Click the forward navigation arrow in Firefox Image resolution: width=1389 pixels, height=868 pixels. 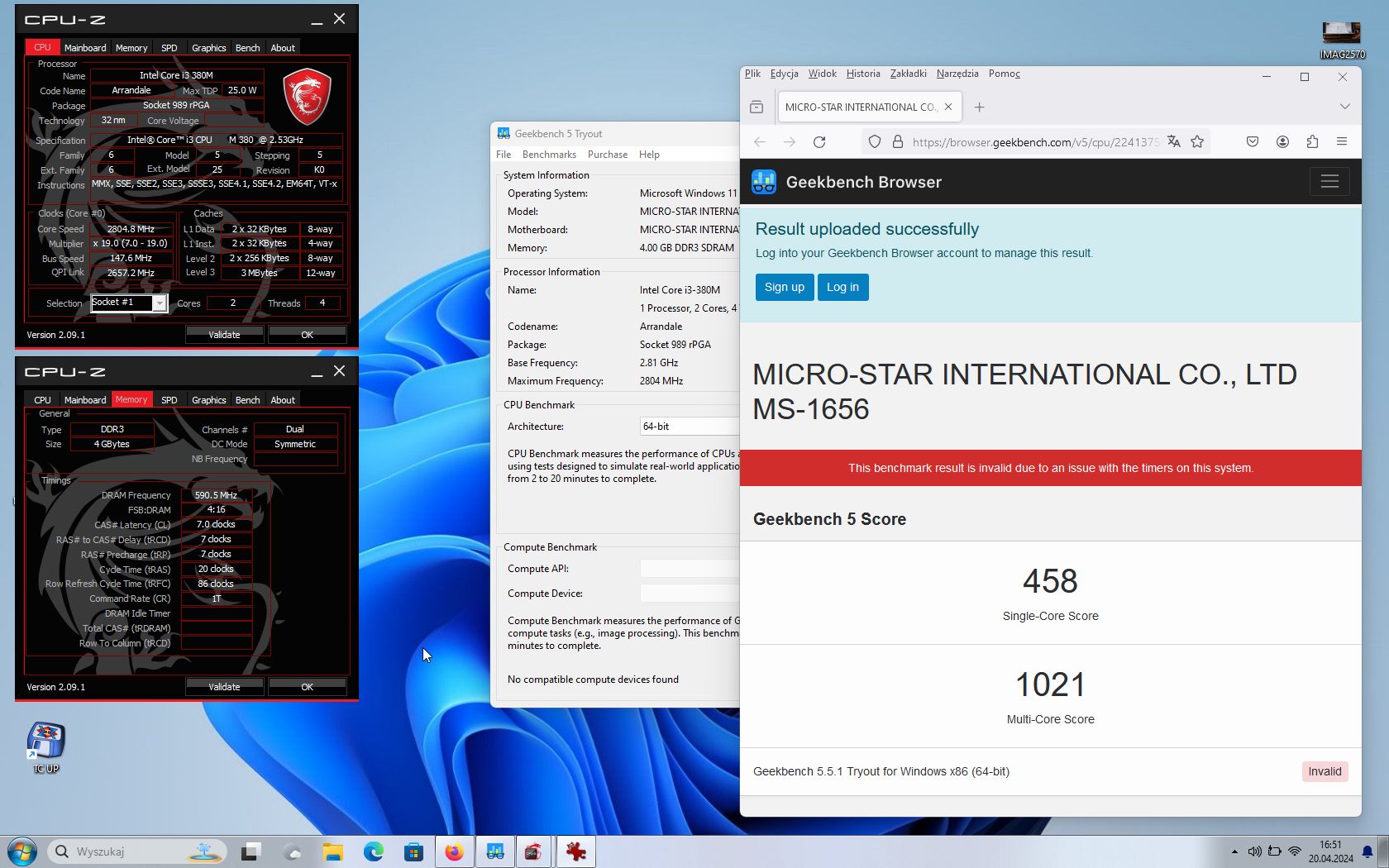coord(790,142)
